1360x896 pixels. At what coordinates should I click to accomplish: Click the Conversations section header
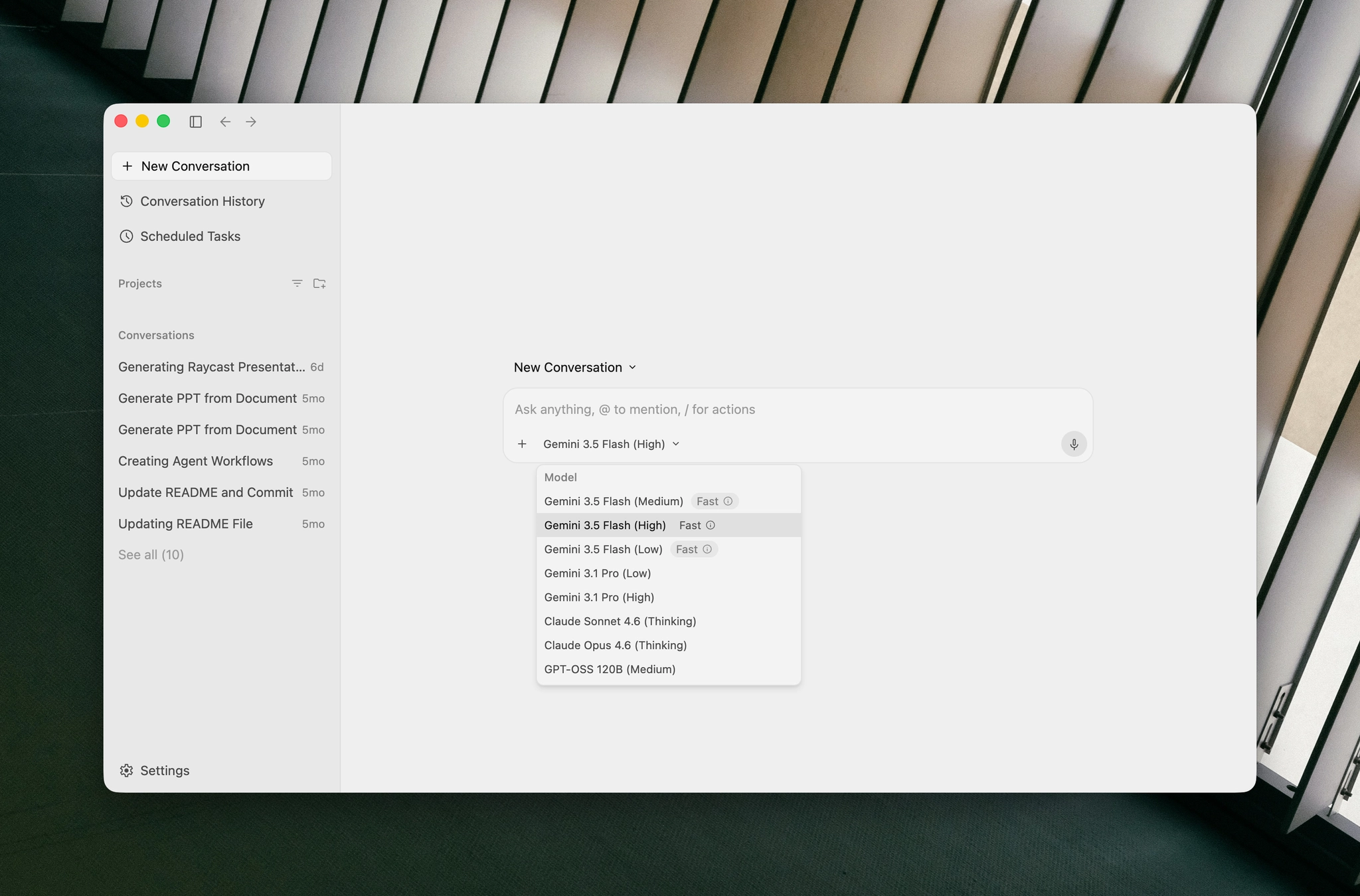click(x=156, y=335)
